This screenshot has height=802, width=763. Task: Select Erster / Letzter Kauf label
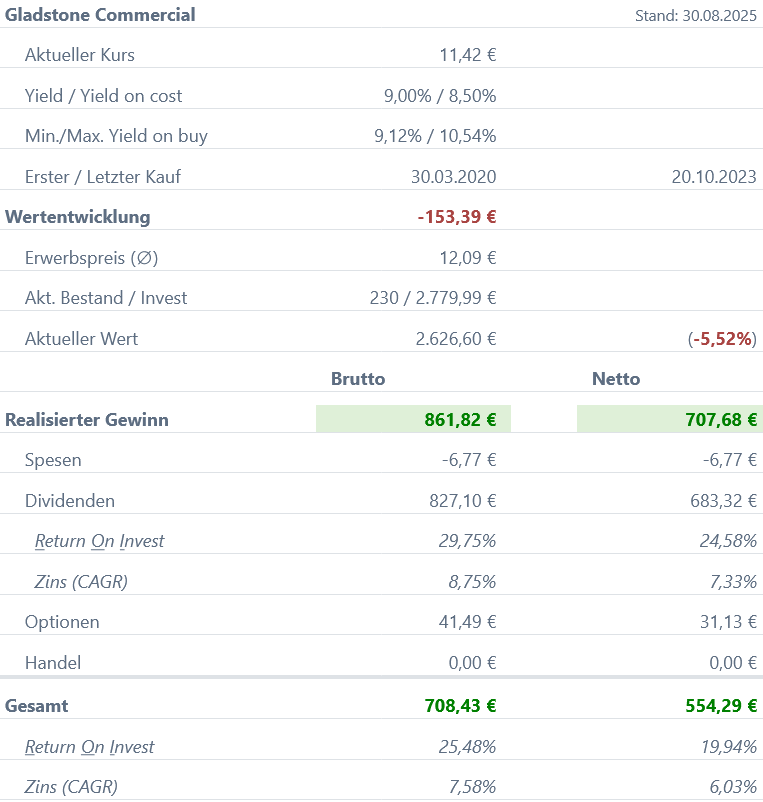tap(103, 177)
